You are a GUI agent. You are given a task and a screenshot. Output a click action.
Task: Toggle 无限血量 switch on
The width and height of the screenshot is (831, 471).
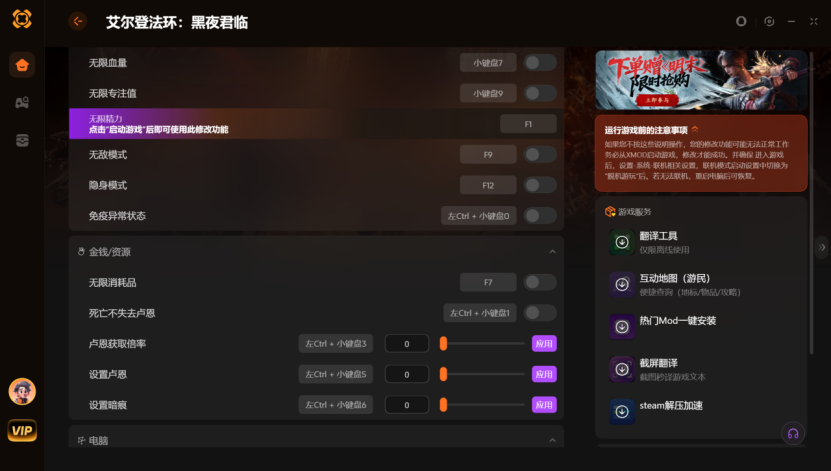click(x=540, y=63)
